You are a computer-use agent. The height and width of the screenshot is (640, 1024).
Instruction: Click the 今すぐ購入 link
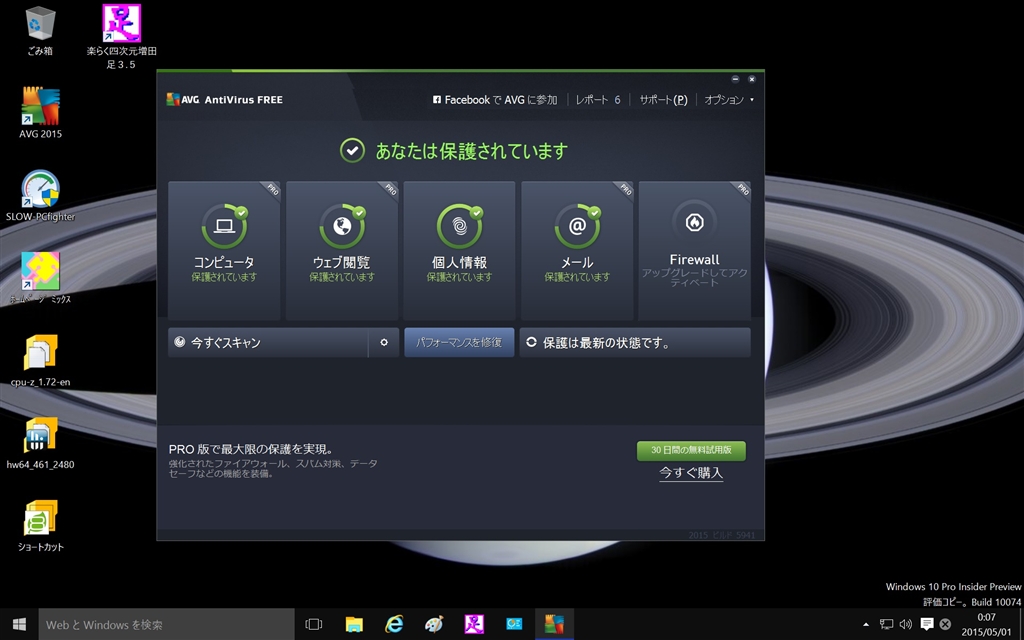click(x=691, y=473)
